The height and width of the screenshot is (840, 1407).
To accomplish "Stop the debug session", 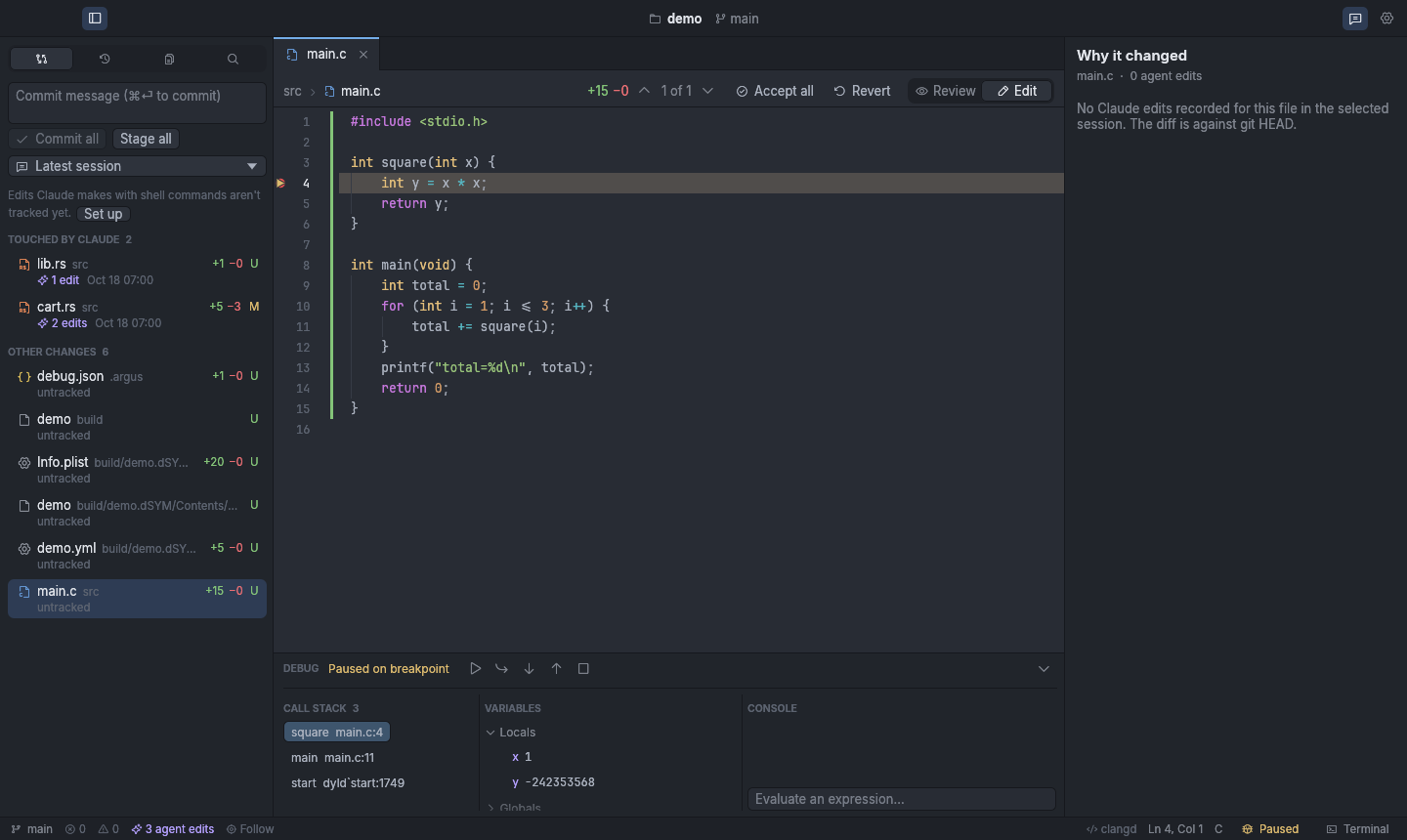I will (583, 669).
